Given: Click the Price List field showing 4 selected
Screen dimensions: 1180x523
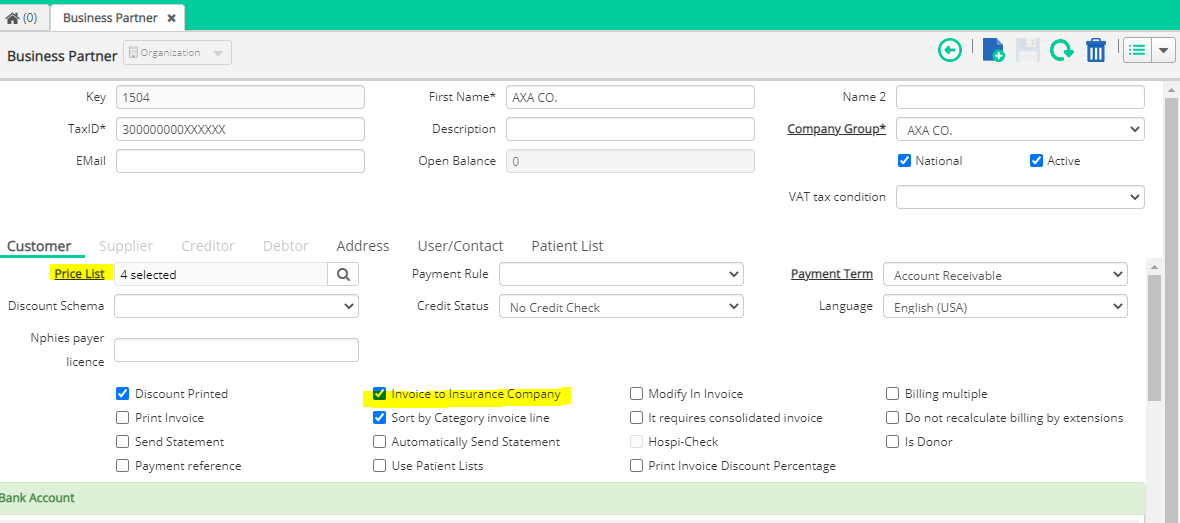Looking at the screenshot, I should 220,275.
